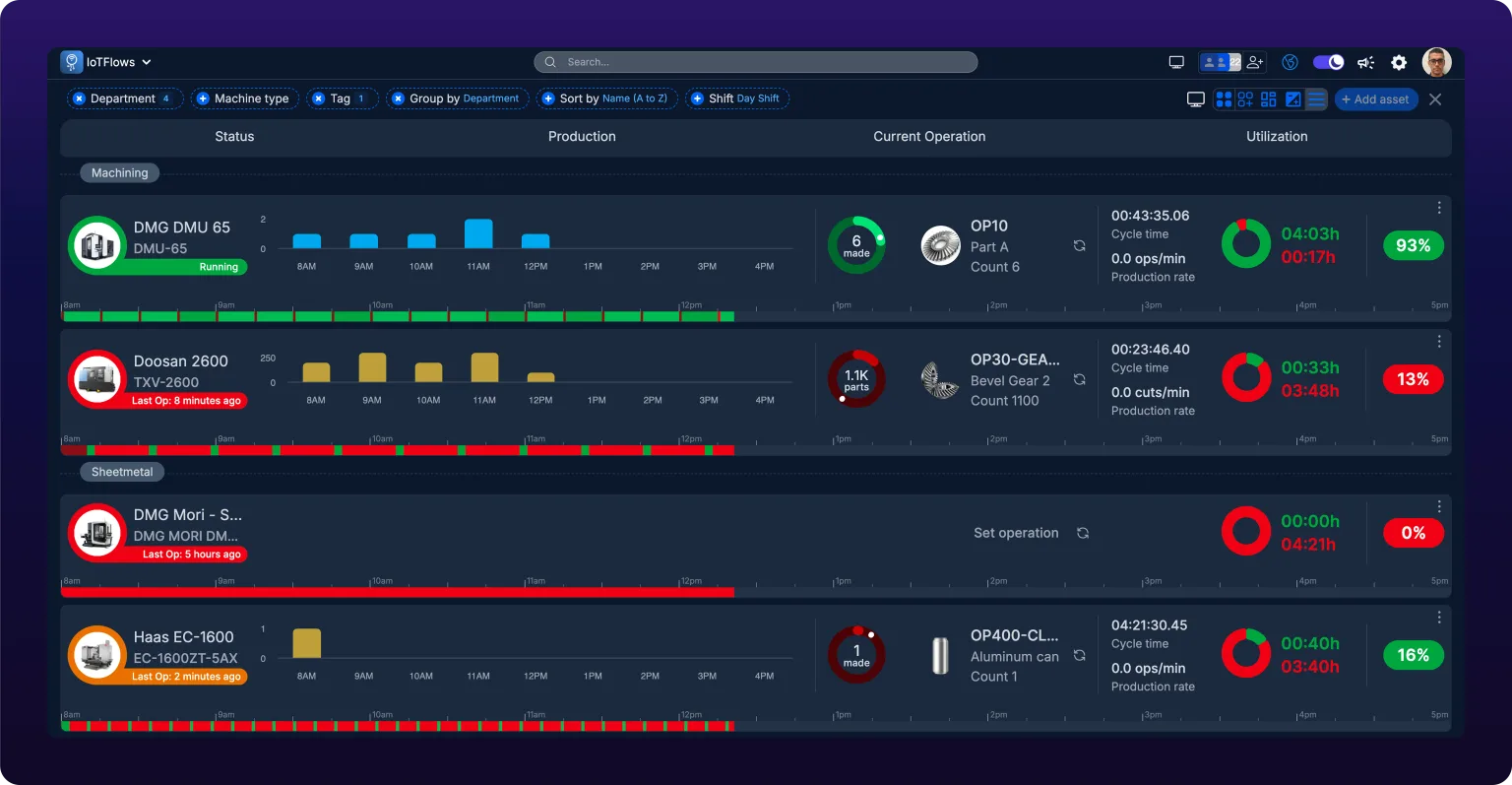Open the user profile avatar
This screenshot has width=1512, height=785.
(1436, 62)
